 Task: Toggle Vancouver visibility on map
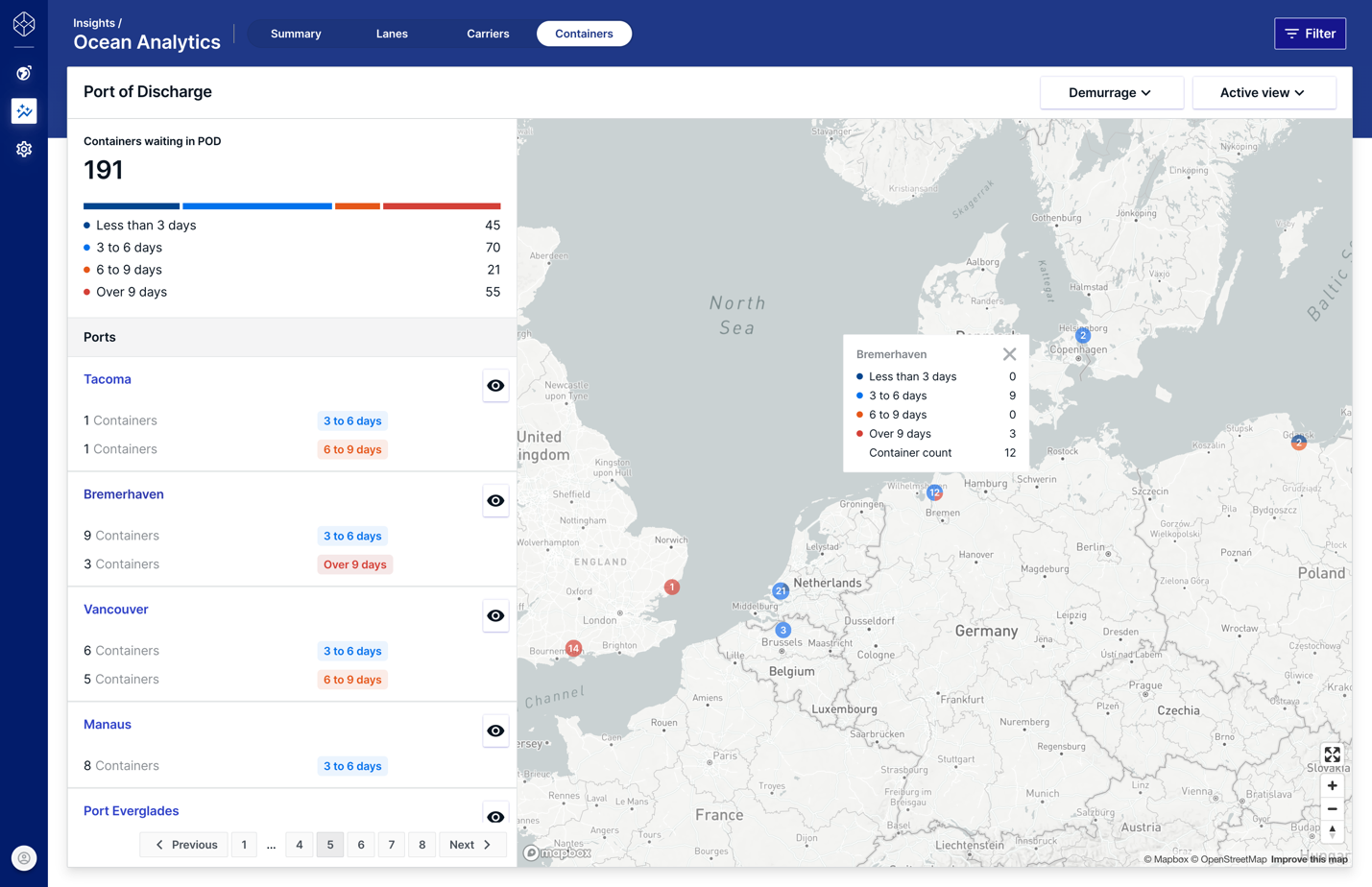(x=495, y=616)
